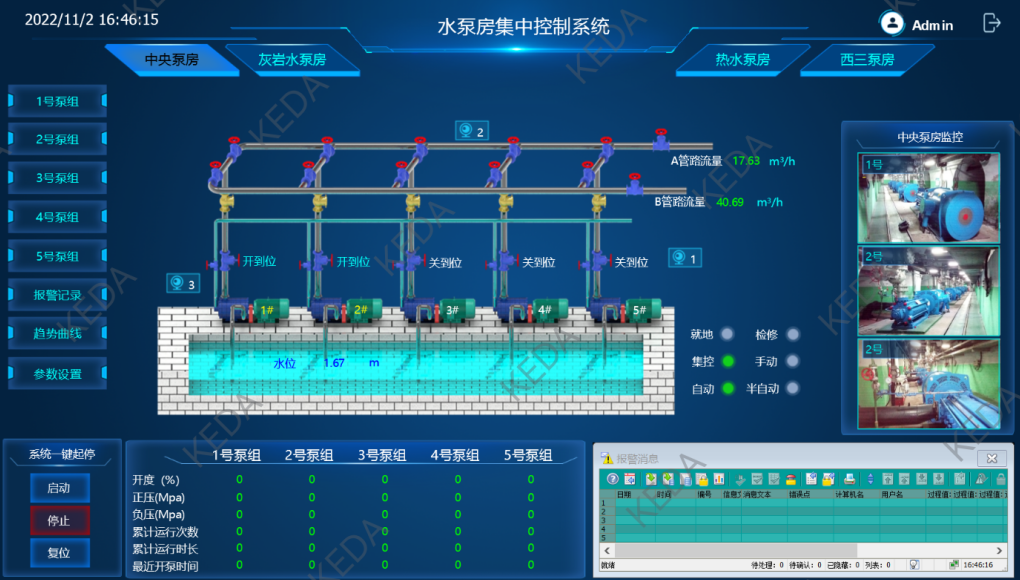Click the statistics chart icon in alarm toolbar

718,479
